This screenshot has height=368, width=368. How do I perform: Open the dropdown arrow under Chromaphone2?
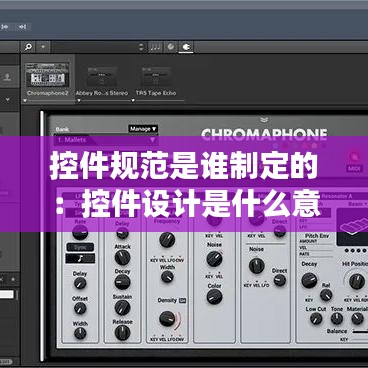coord(25,100)
